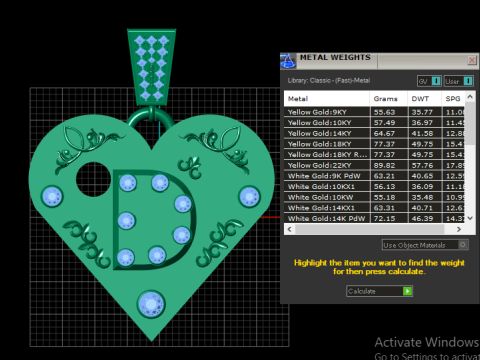Click the scroll down arrow of metal list
Viewport: 480px width, 360px height.
click(x=470, y=218)
